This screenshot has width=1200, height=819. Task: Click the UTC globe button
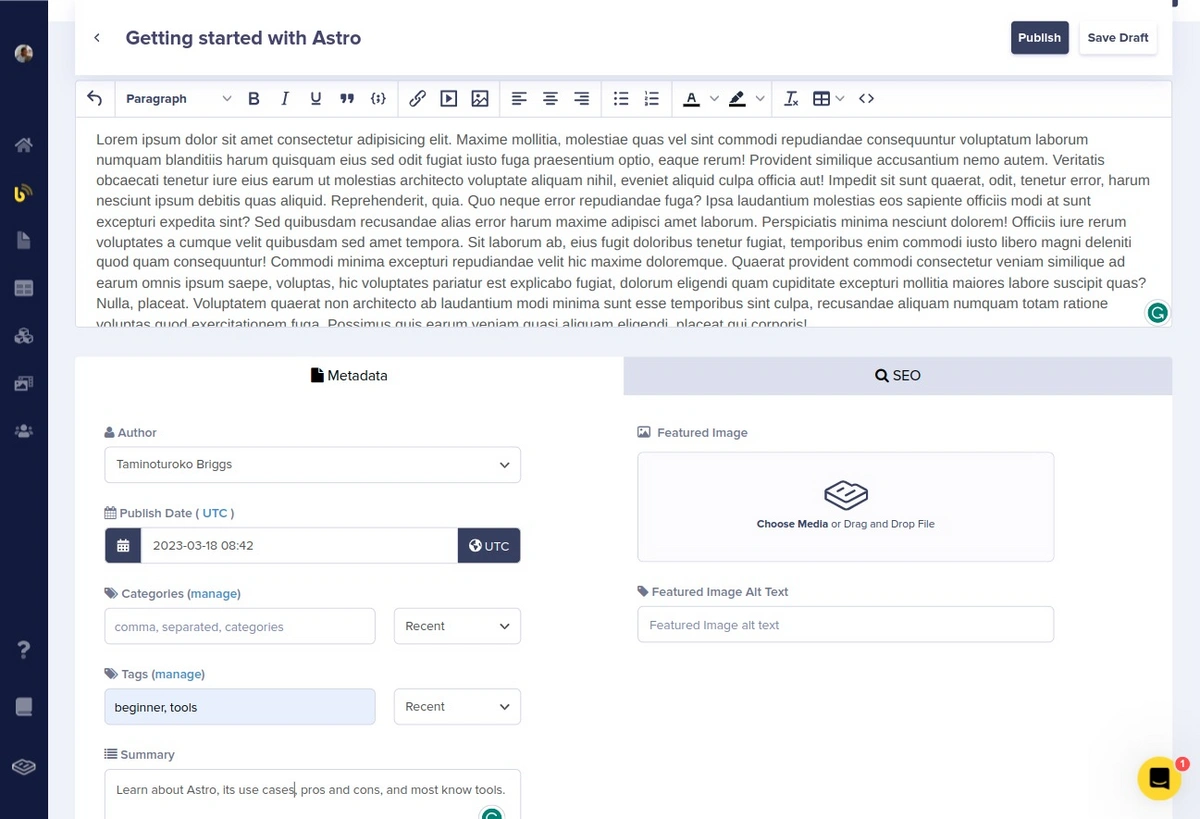click(489, 546)
